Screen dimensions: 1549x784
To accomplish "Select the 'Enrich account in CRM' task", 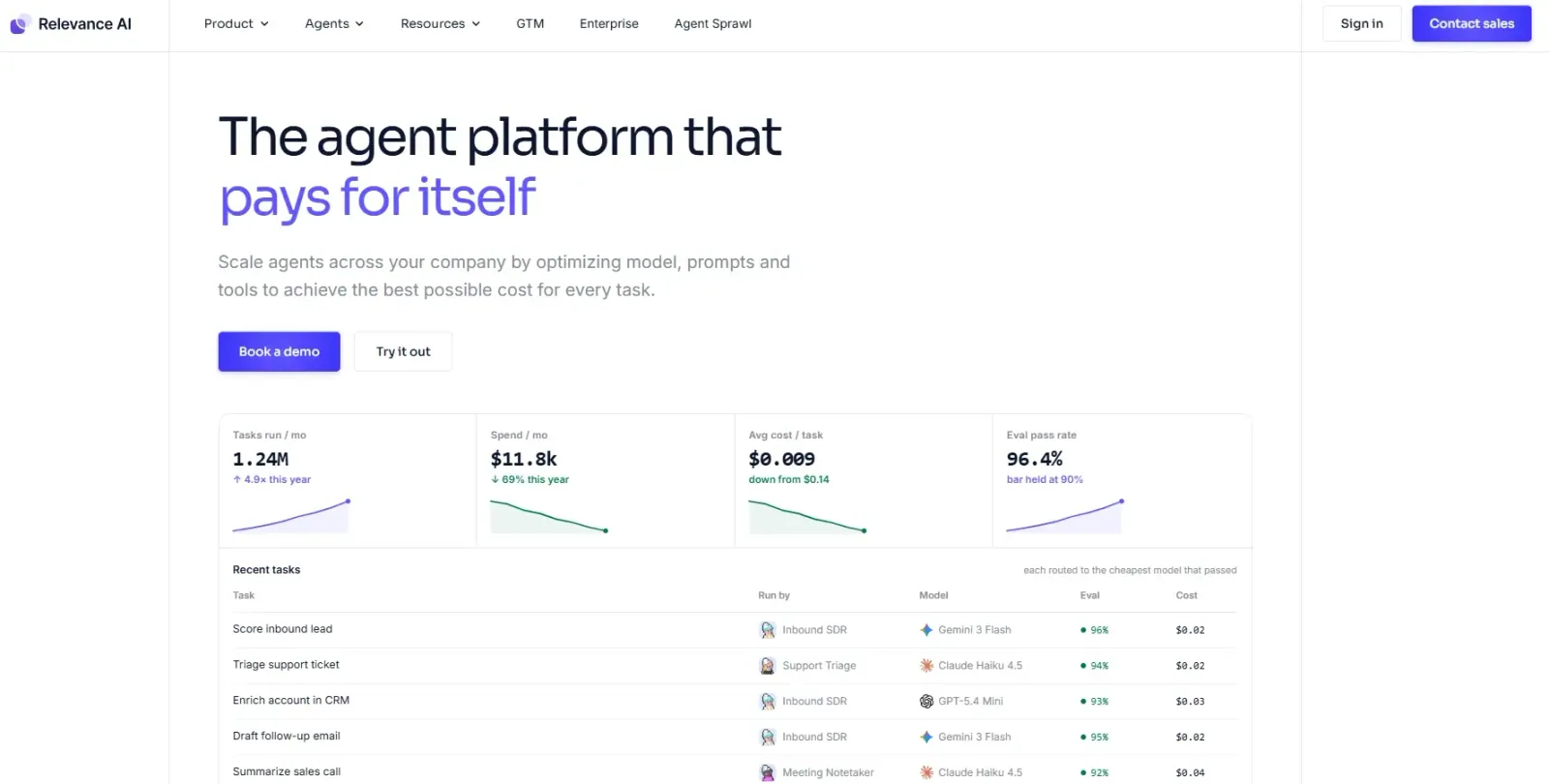I will point(290,701).
